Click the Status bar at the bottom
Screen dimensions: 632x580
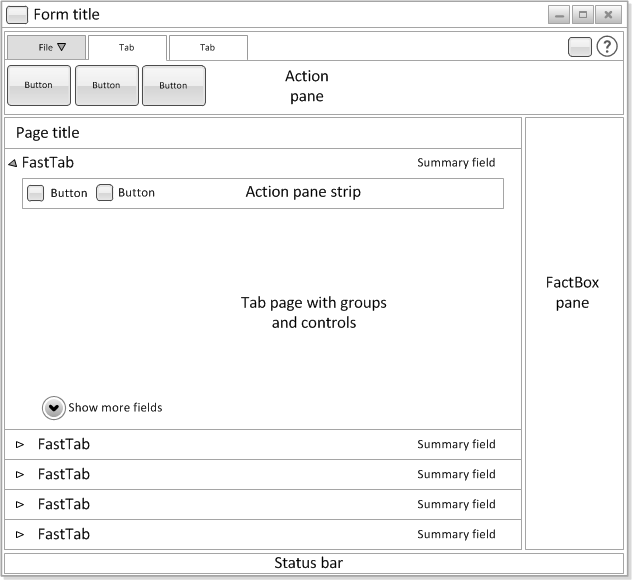pos(314,563)
